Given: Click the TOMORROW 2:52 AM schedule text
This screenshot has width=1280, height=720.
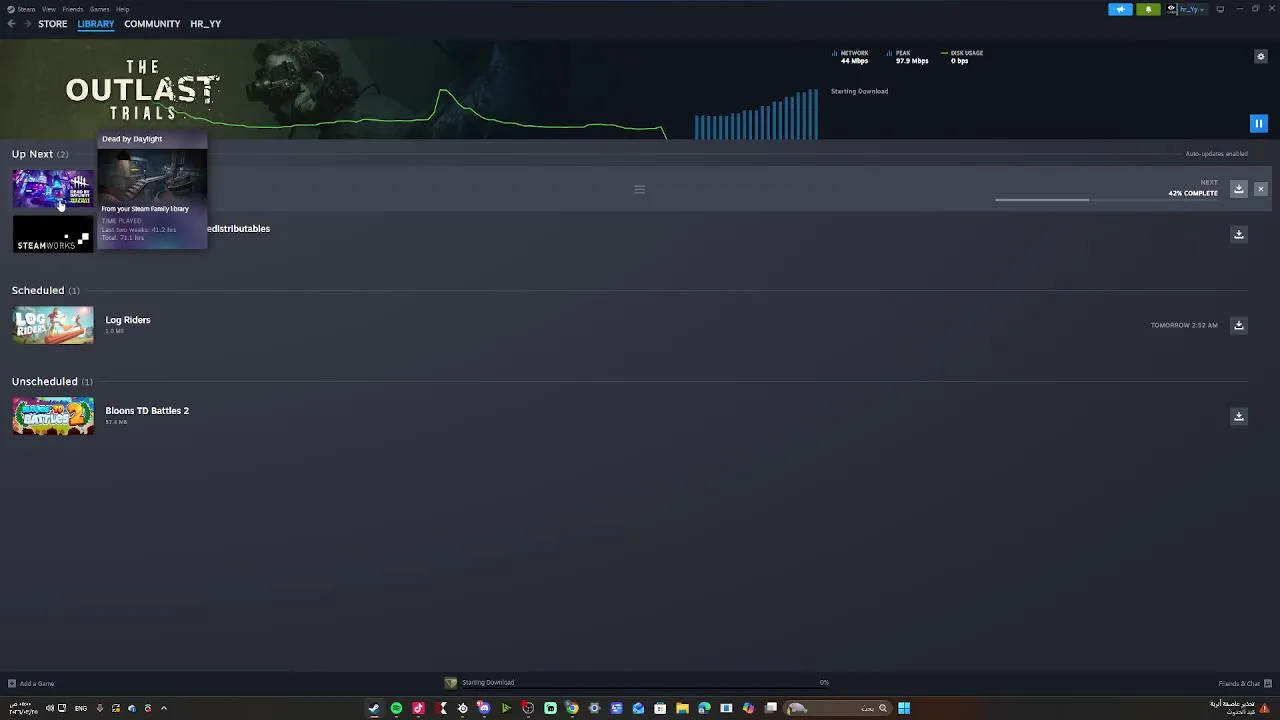Looking at the screenshot, I should click(1184, 325).
